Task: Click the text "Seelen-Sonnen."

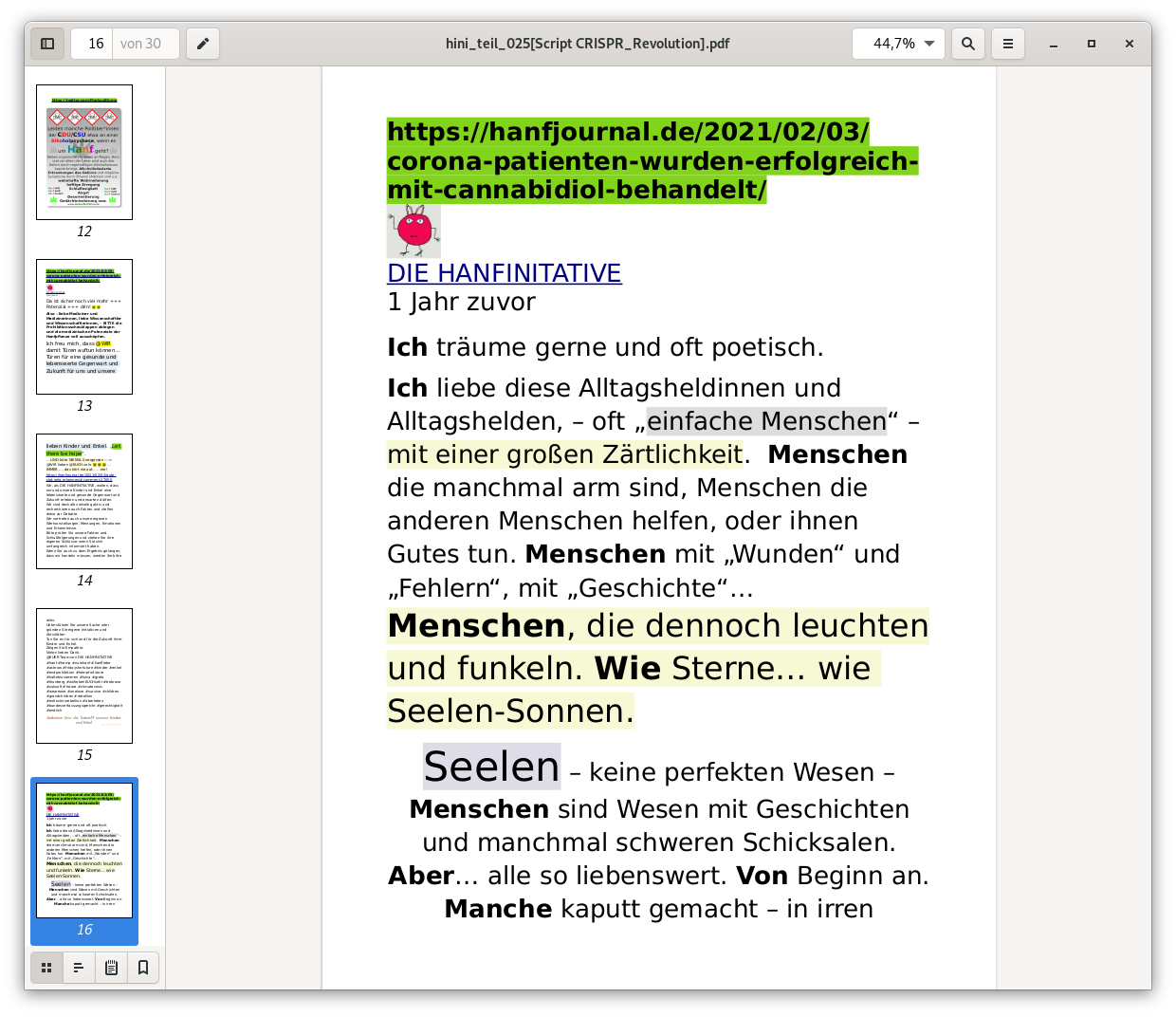Action: click(510, 712)
